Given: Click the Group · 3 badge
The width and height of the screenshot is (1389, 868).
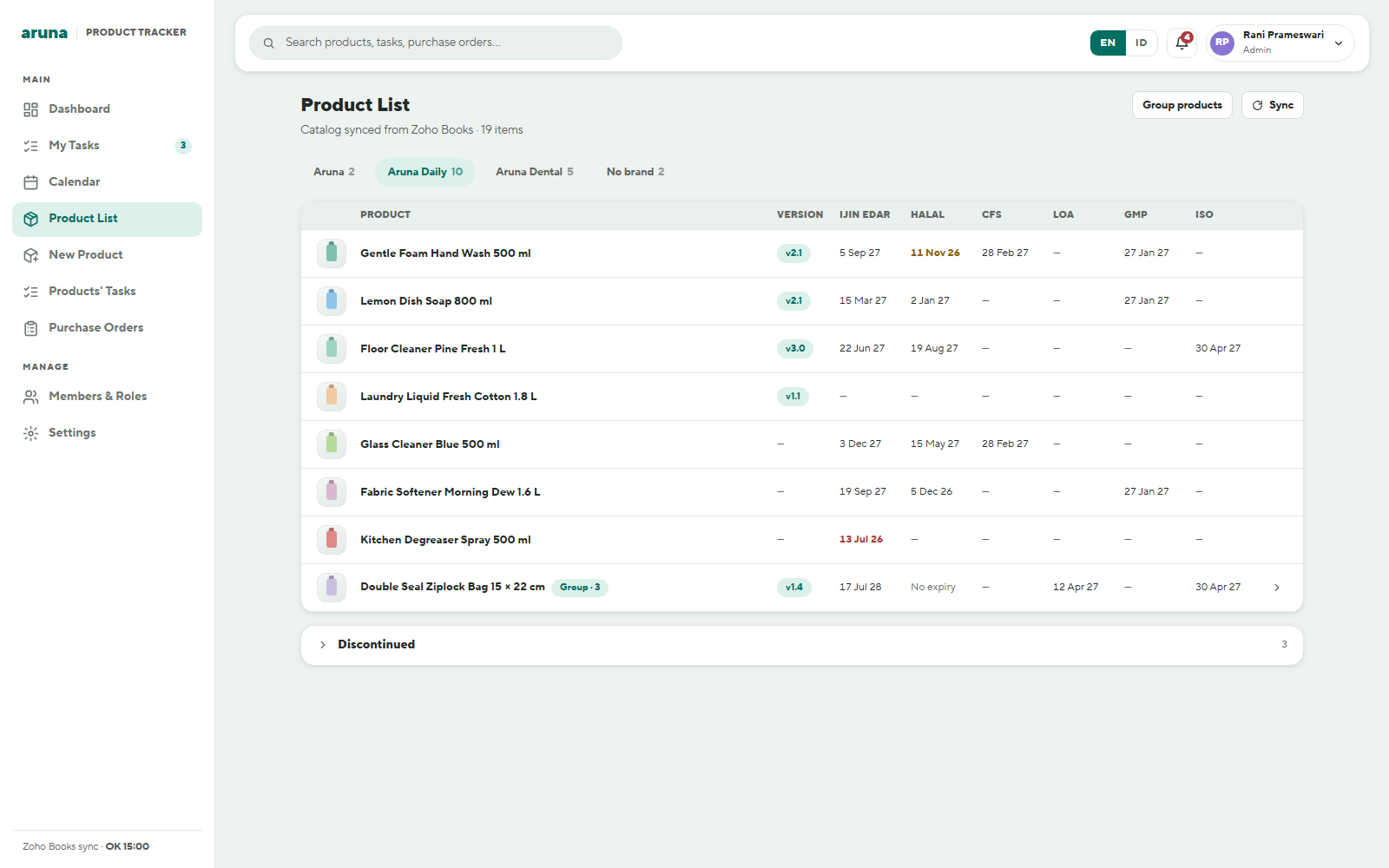Looking at the screenshot, I should [x=580, y=588].
